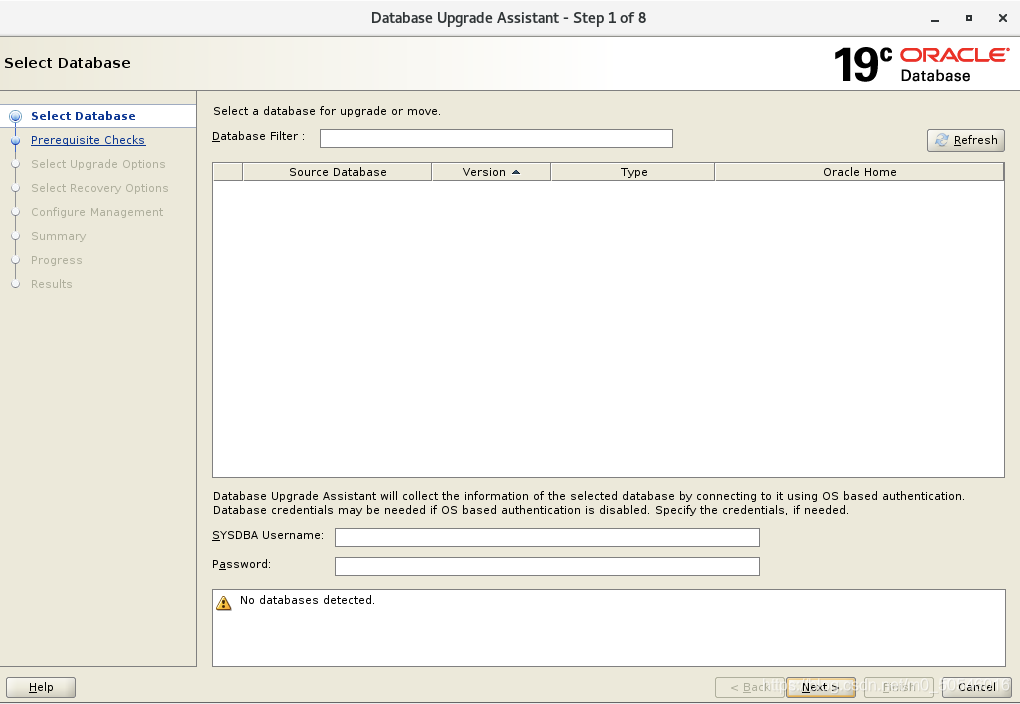Cancel the upgrade assistant
1020x704 pixels.
pyautogui.click(x=976, y=687)
